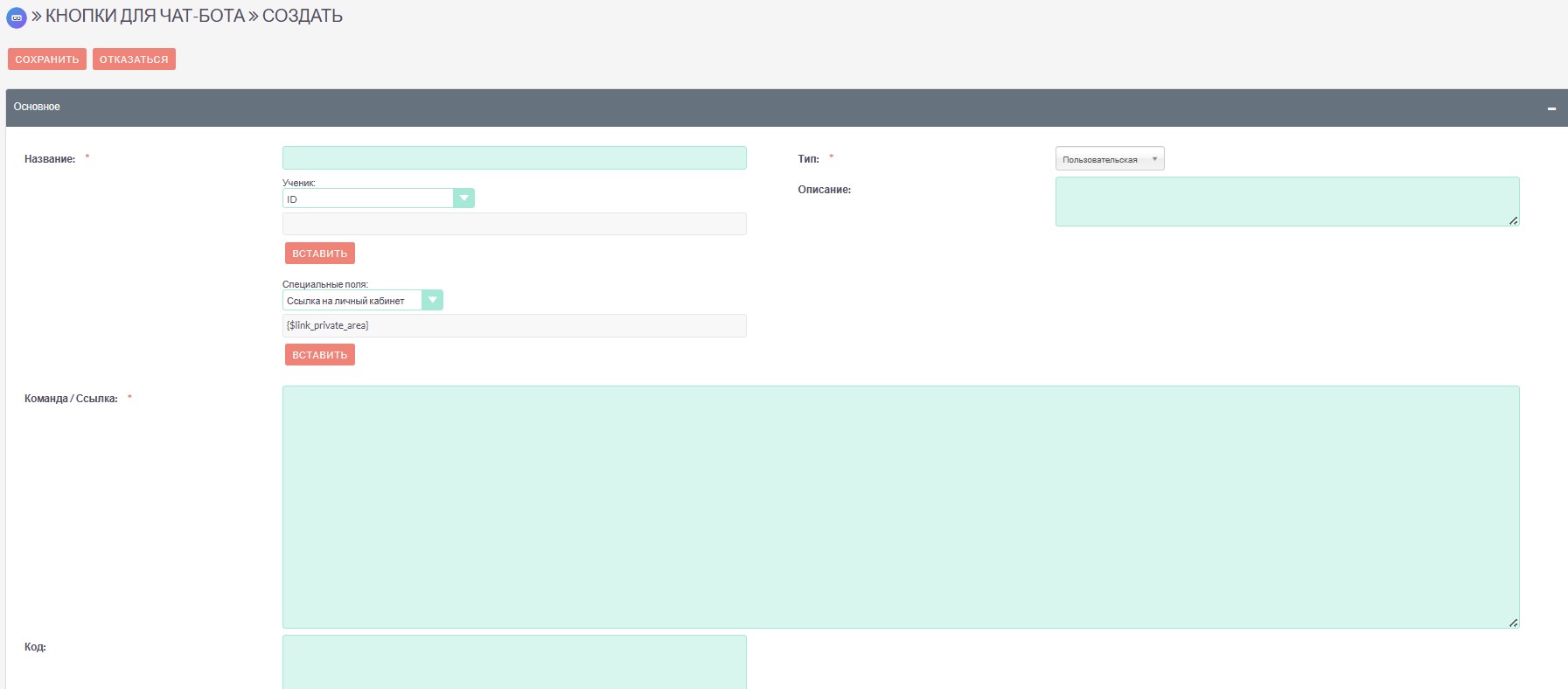
Task: Open the Тип dropdown showing Пользовательская
Action: tap(1109, 159)
